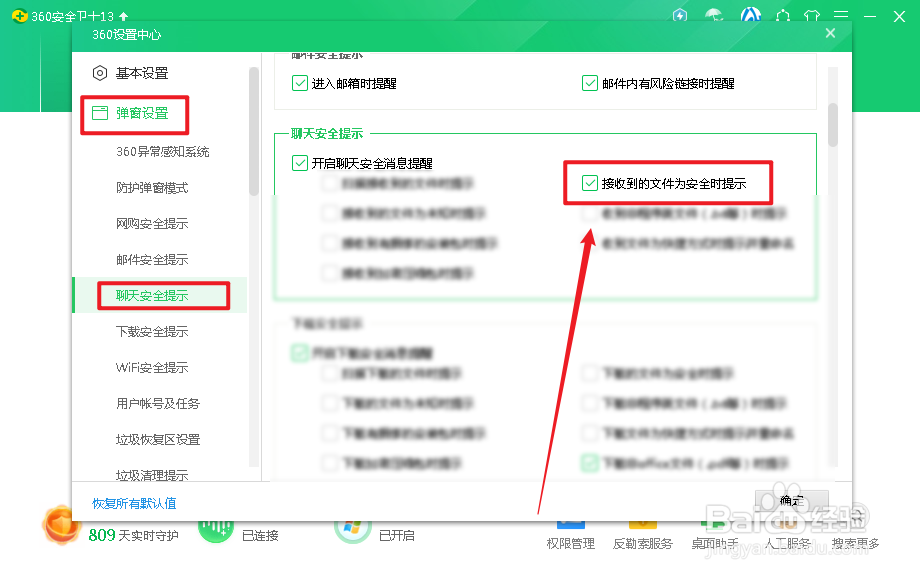Open the hamburger main menu in the main window
Viewport: 920px width, 580px height.
tap(841, 15)
